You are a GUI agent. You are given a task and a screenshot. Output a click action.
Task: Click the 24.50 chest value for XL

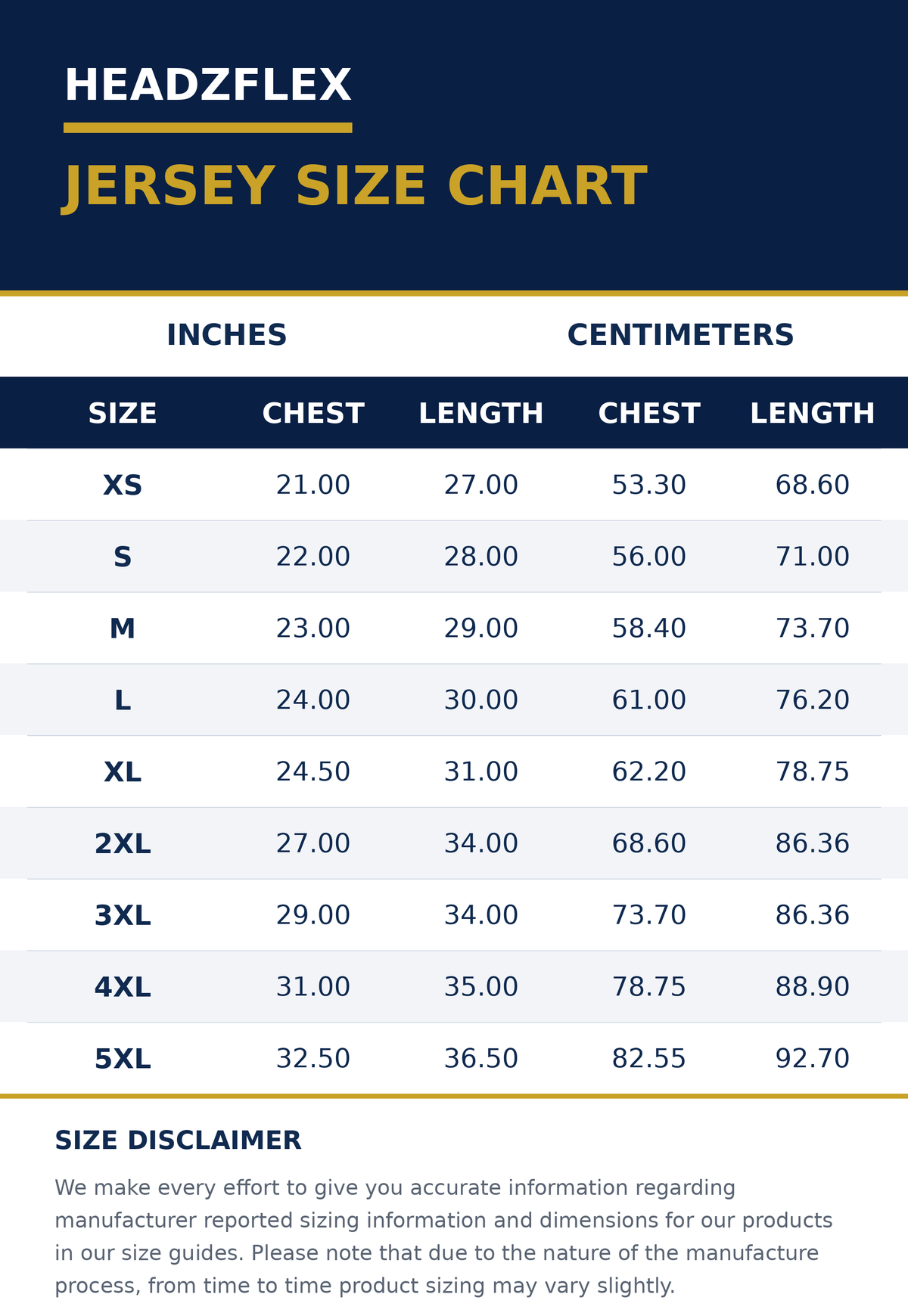(313, 772)
